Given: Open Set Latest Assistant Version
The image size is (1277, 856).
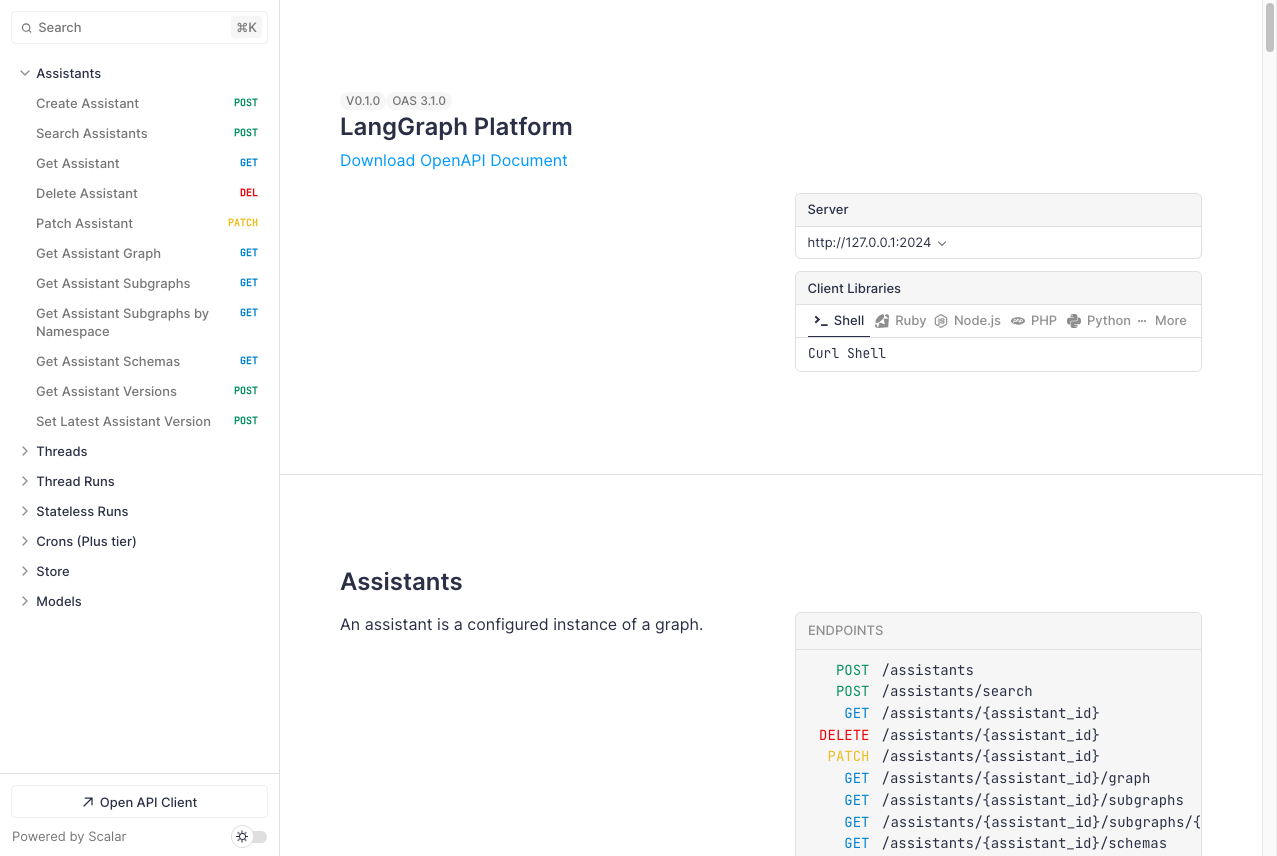Looking at the screenshot, I should tap(139, 421).
